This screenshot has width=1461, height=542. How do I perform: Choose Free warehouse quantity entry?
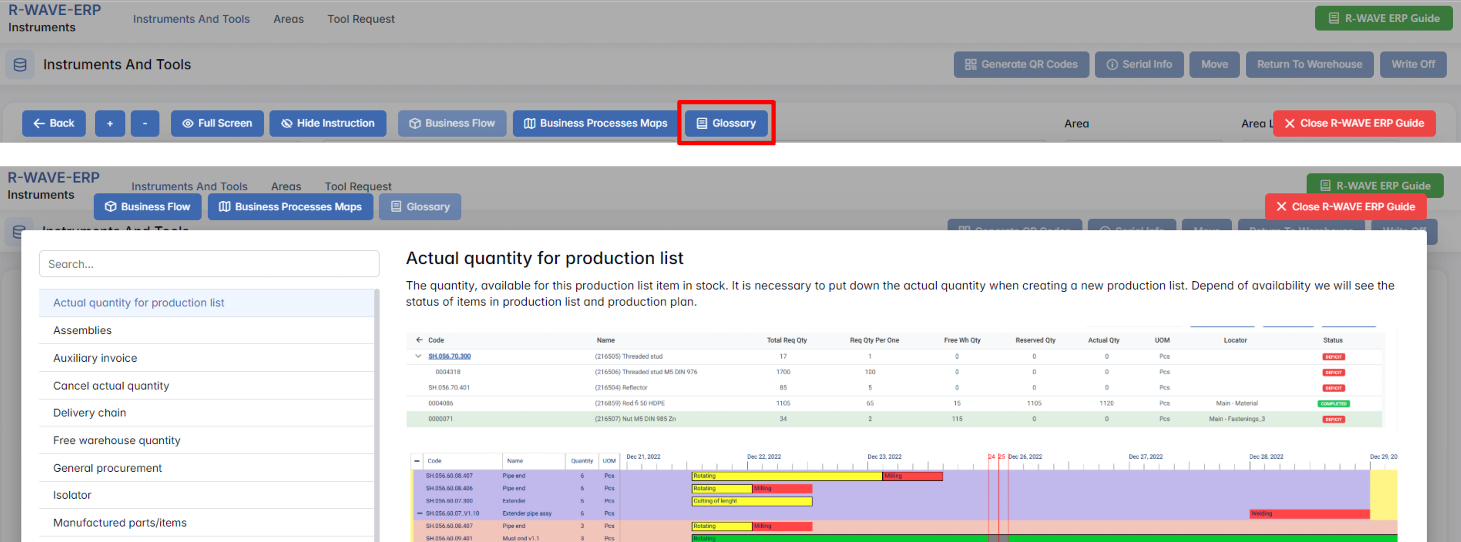[116, 440]
